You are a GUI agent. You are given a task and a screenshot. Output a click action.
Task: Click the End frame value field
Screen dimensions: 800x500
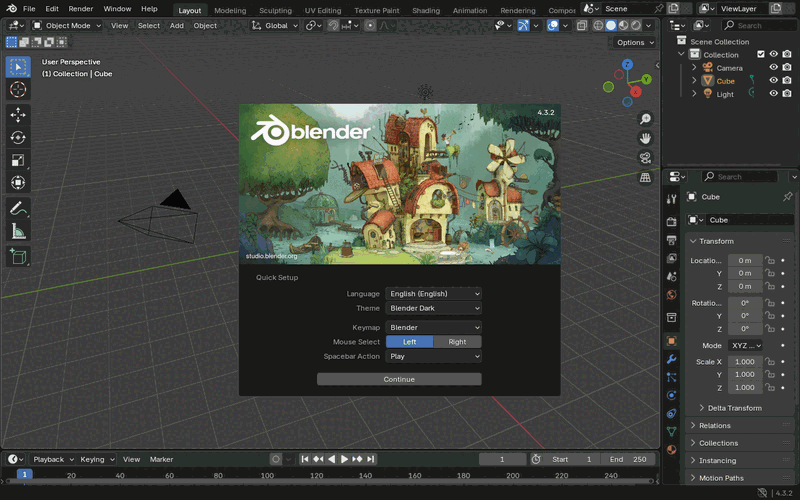point(628,459)
